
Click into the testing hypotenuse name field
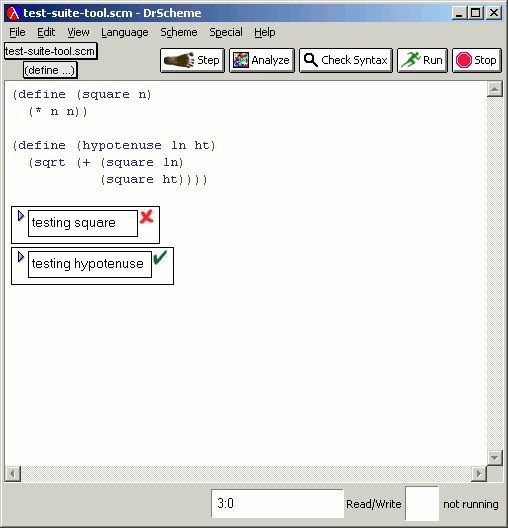pyautogui.click(x=90, y=264)
